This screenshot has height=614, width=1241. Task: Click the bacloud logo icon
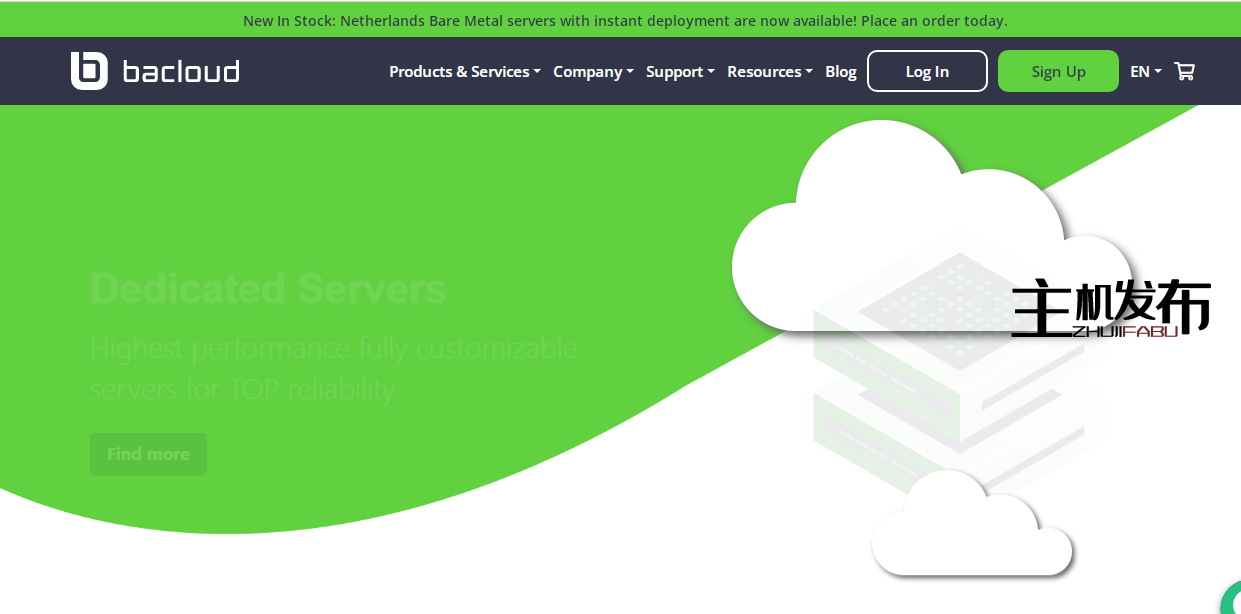(88, 71)
